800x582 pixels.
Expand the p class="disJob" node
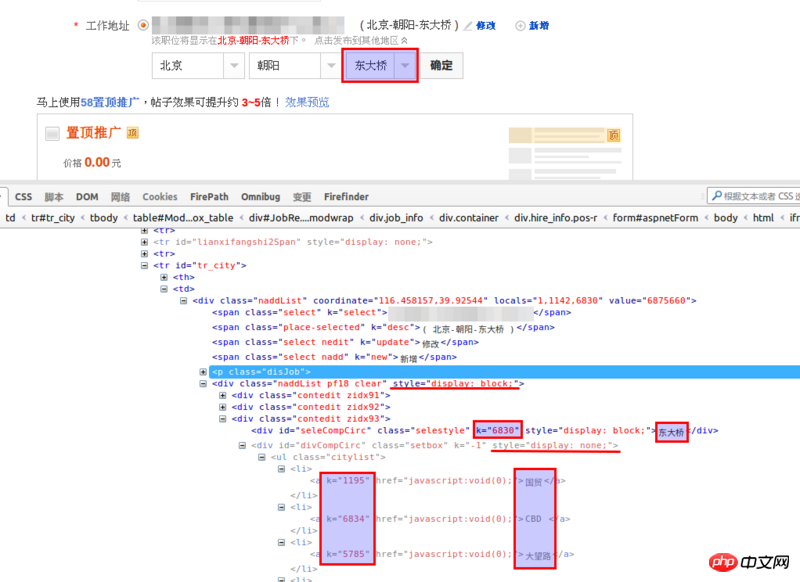[x=203, y=372]
